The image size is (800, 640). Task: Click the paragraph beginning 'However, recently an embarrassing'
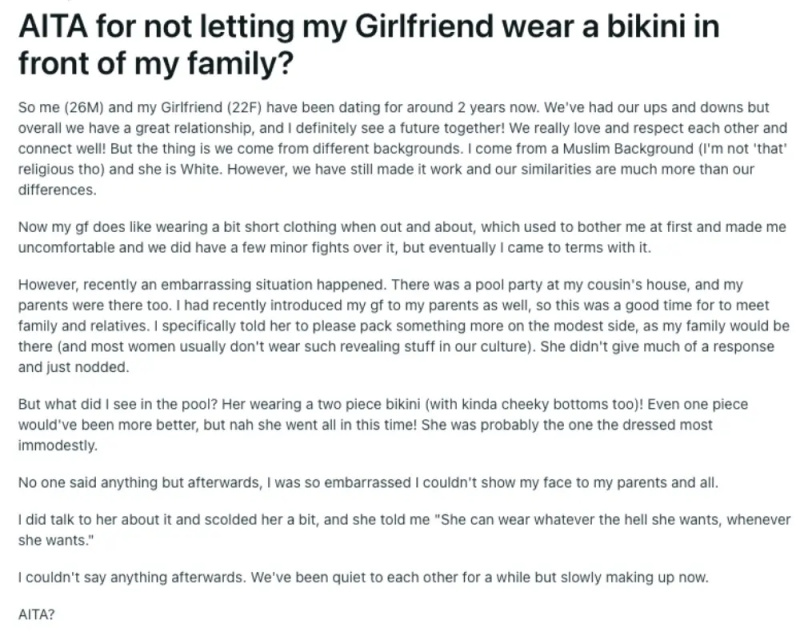(x=404, y=326)
